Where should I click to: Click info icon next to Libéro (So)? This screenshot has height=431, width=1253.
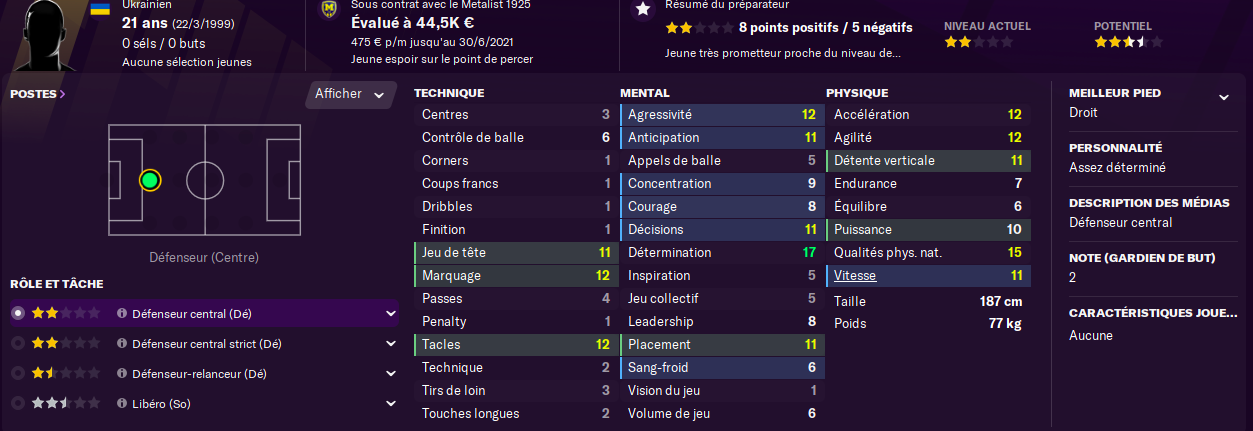click(x=122, y=404)
